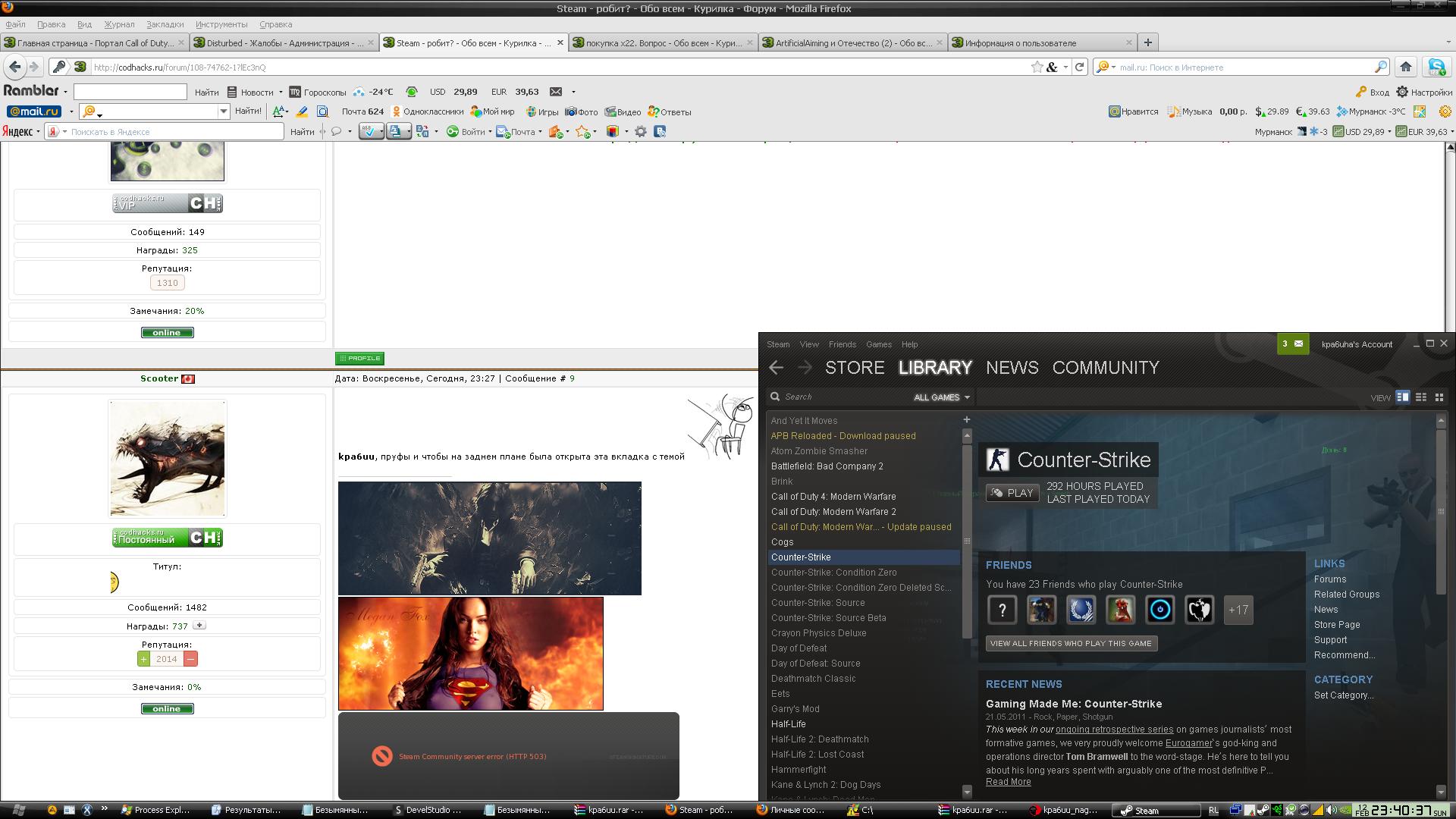Click the Firefox URL address bar

coord(557,67)
